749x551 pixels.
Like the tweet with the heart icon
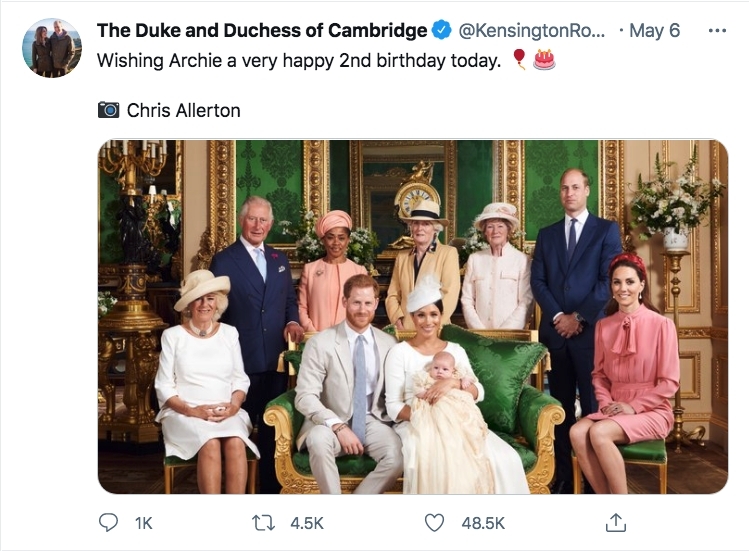tap(434, 522)
